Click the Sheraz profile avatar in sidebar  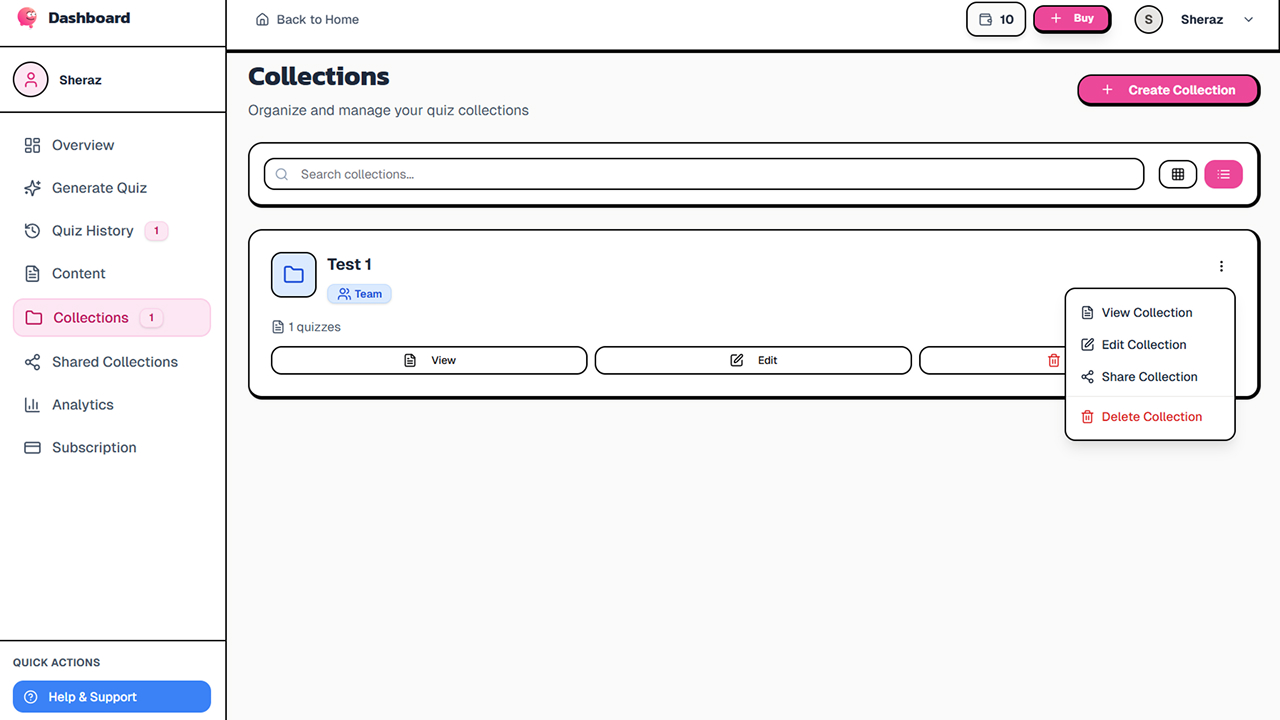(31, 80)
